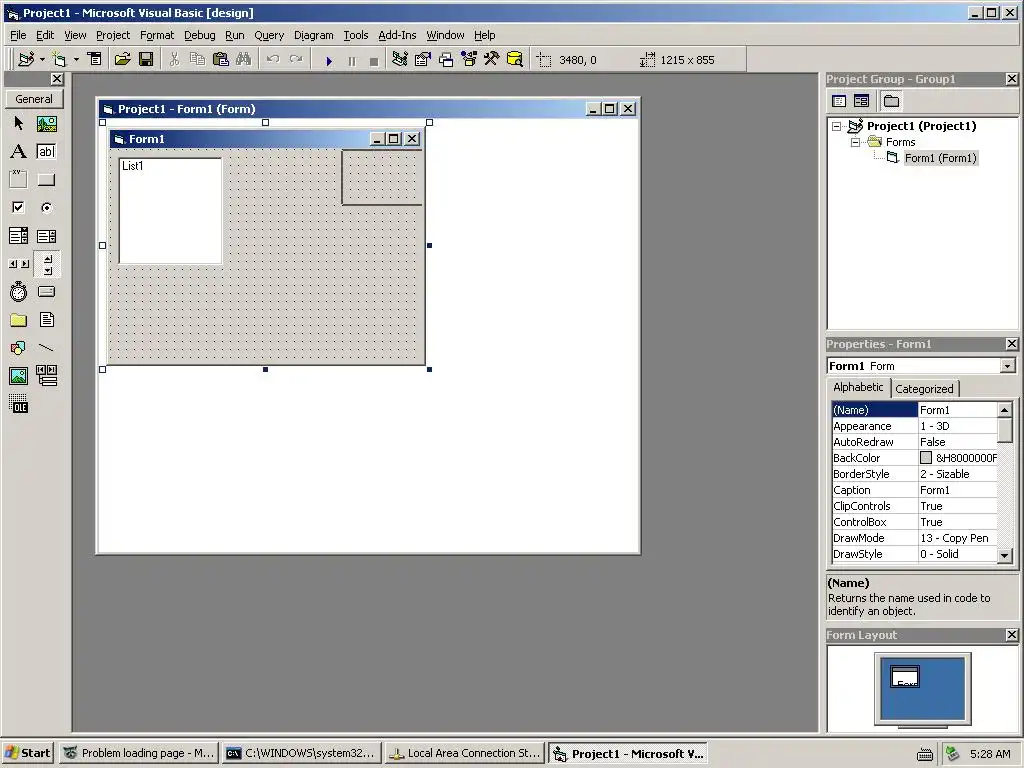The image size is (1024, 768).
Task: Open the Form1 Form object dropdown
Action: click(1008, 366)
